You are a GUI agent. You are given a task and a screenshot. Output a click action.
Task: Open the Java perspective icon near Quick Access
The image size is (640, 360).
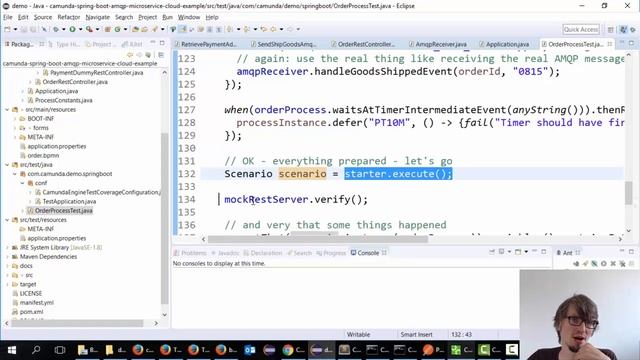(623, 29)
